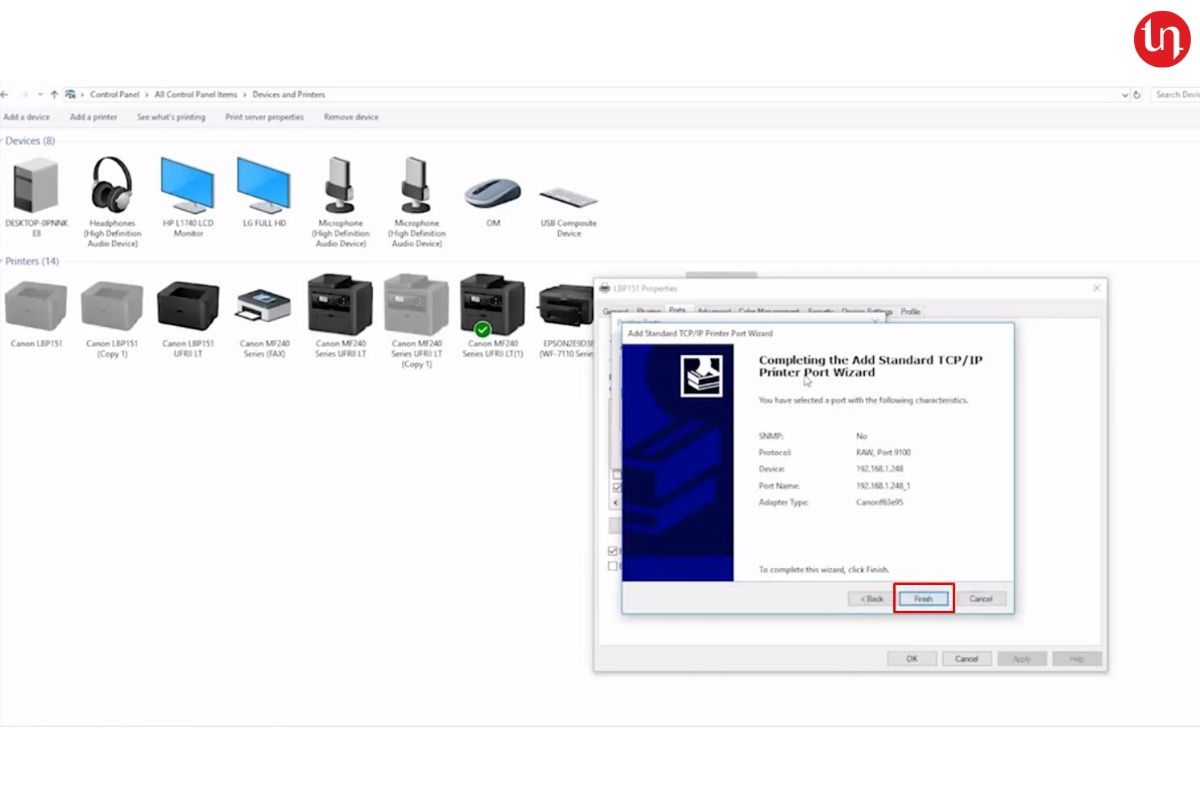Image resolution: width=1200 pixels, height=800 pixels.
Task: Click Remove device in the toolbar
Action: tap(351, 117)
